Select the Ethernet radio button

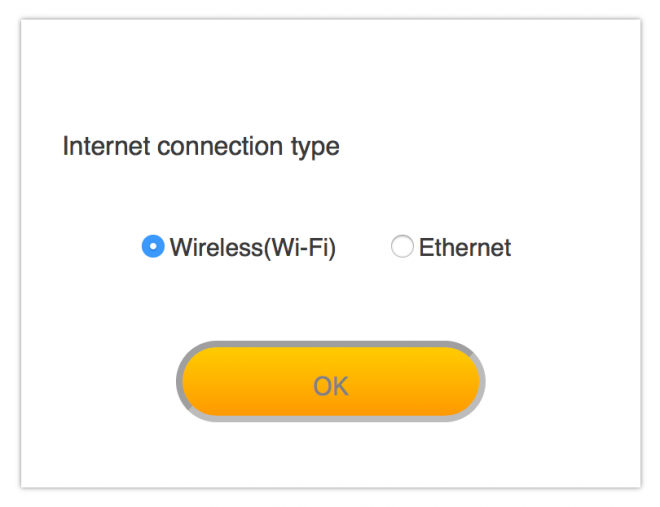[402, 247]
